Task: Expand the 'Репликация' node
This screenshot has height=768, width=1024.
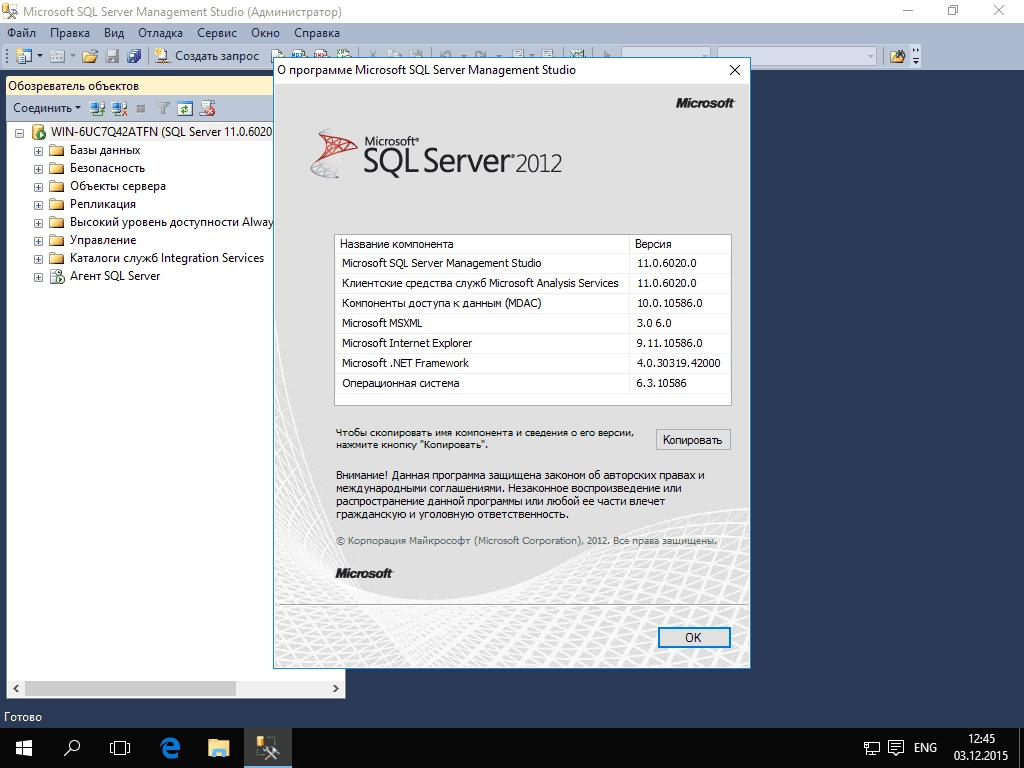Action: pos(39,205)
